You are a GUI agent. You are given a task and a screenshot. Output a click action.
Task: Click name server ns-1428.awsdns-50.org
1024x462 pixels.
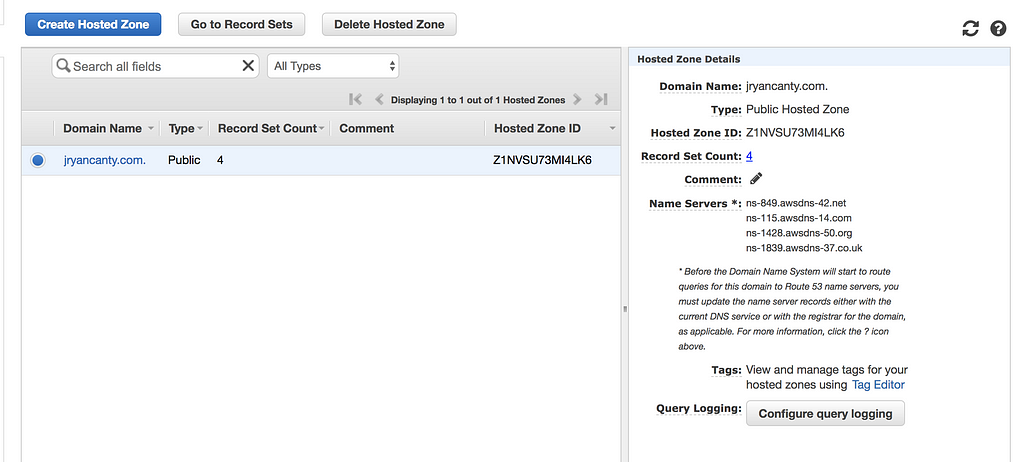(799, 233)
